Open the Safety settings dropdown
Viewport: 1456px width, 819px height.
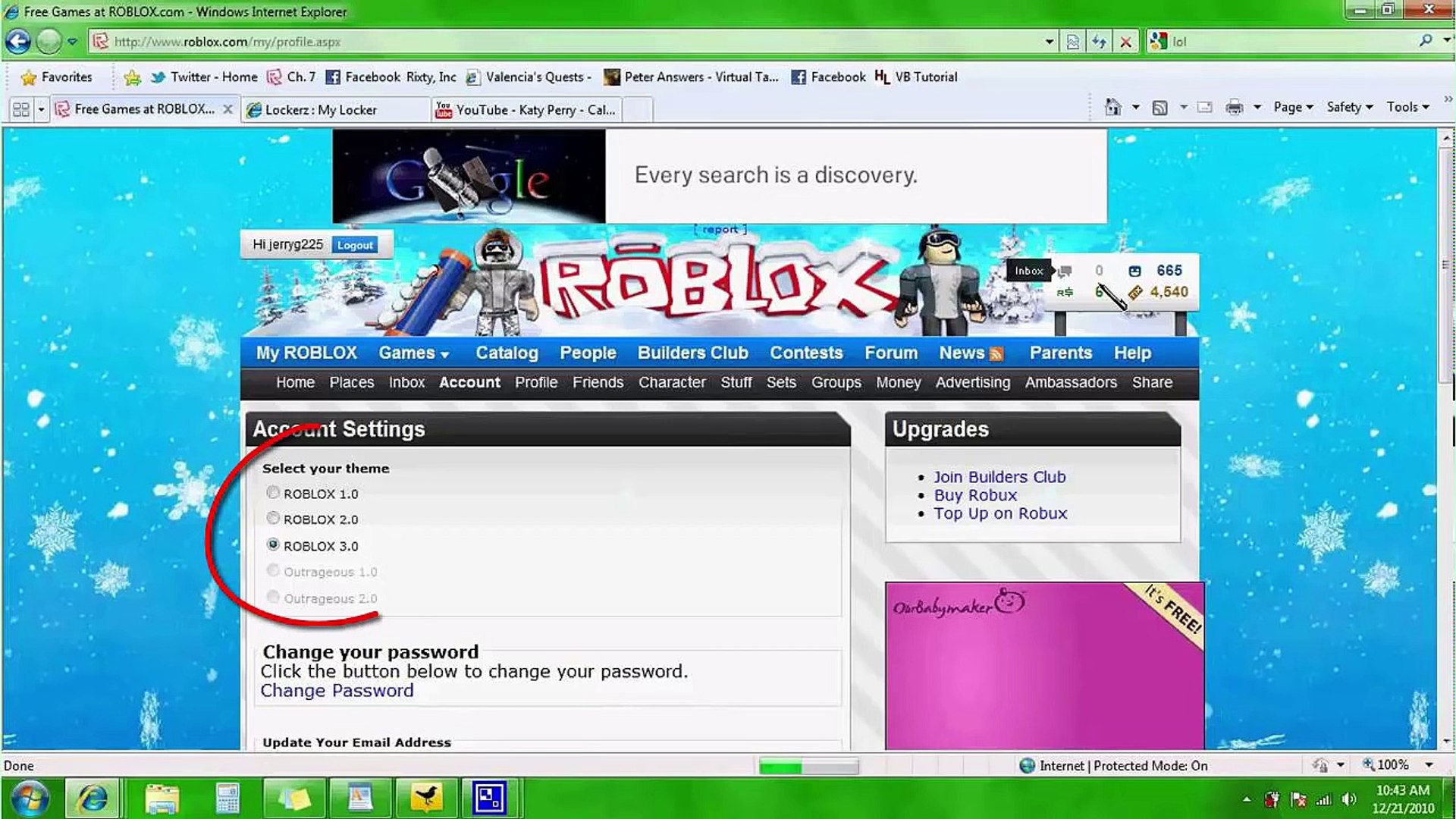point(1350,107)
